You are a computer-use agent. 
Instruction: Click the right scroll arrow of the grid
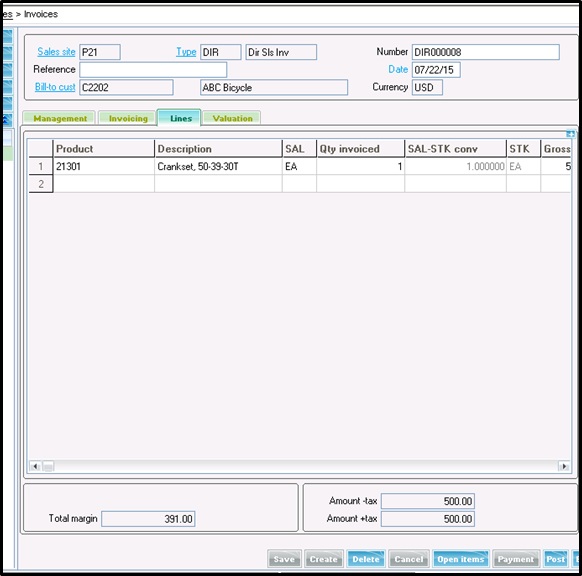pyautogui.click(x=564, y=466)
